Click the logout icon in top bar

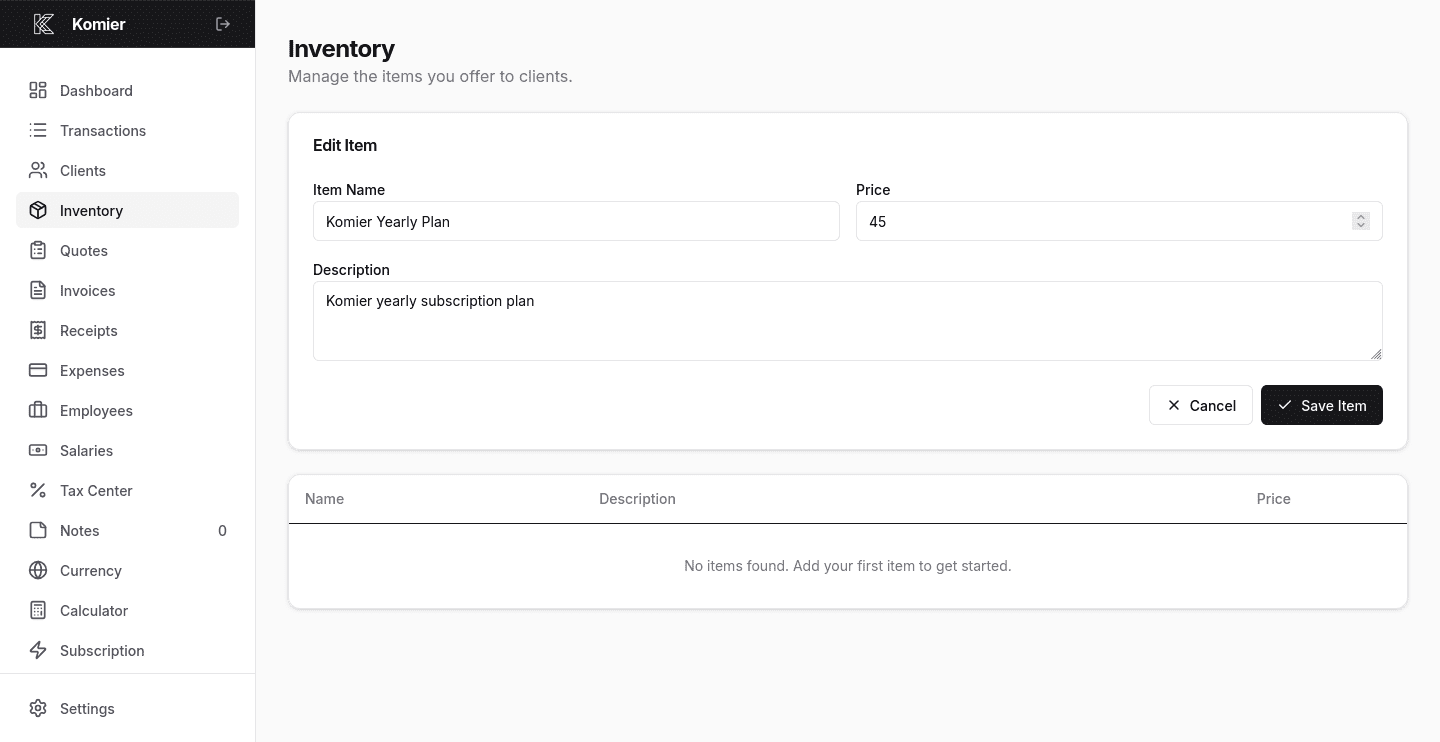coord(222,23)
